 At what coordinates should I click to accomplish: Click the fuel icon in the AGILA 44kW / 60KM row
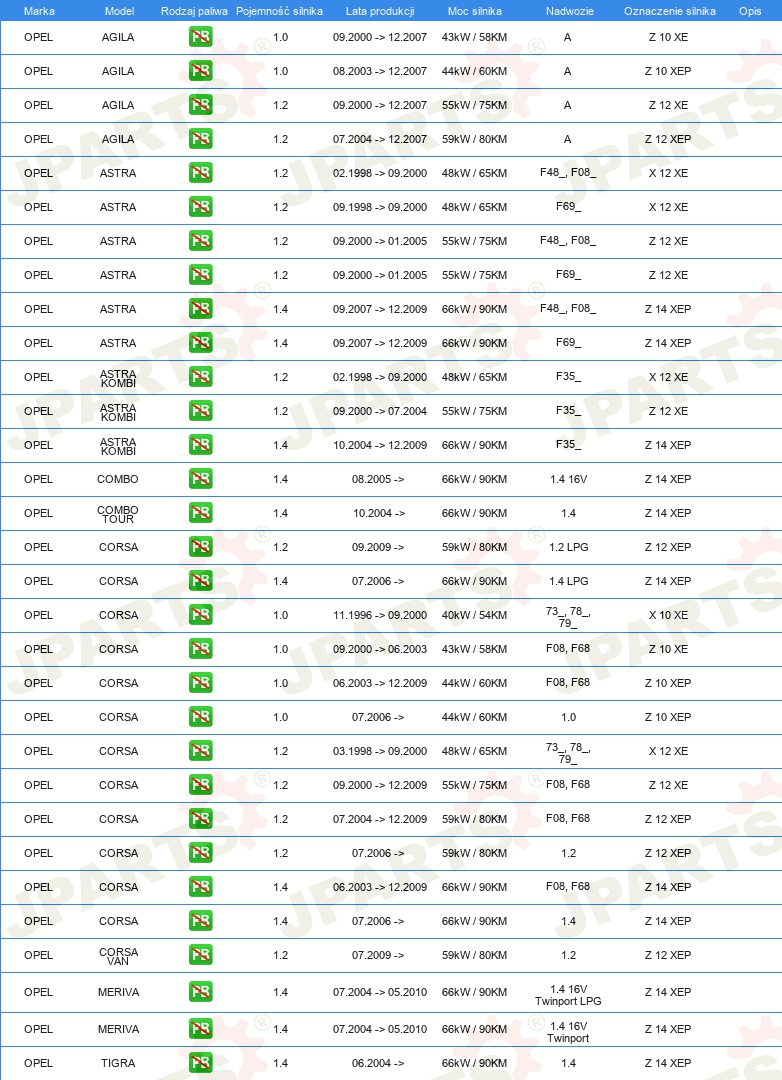(200, 70)
